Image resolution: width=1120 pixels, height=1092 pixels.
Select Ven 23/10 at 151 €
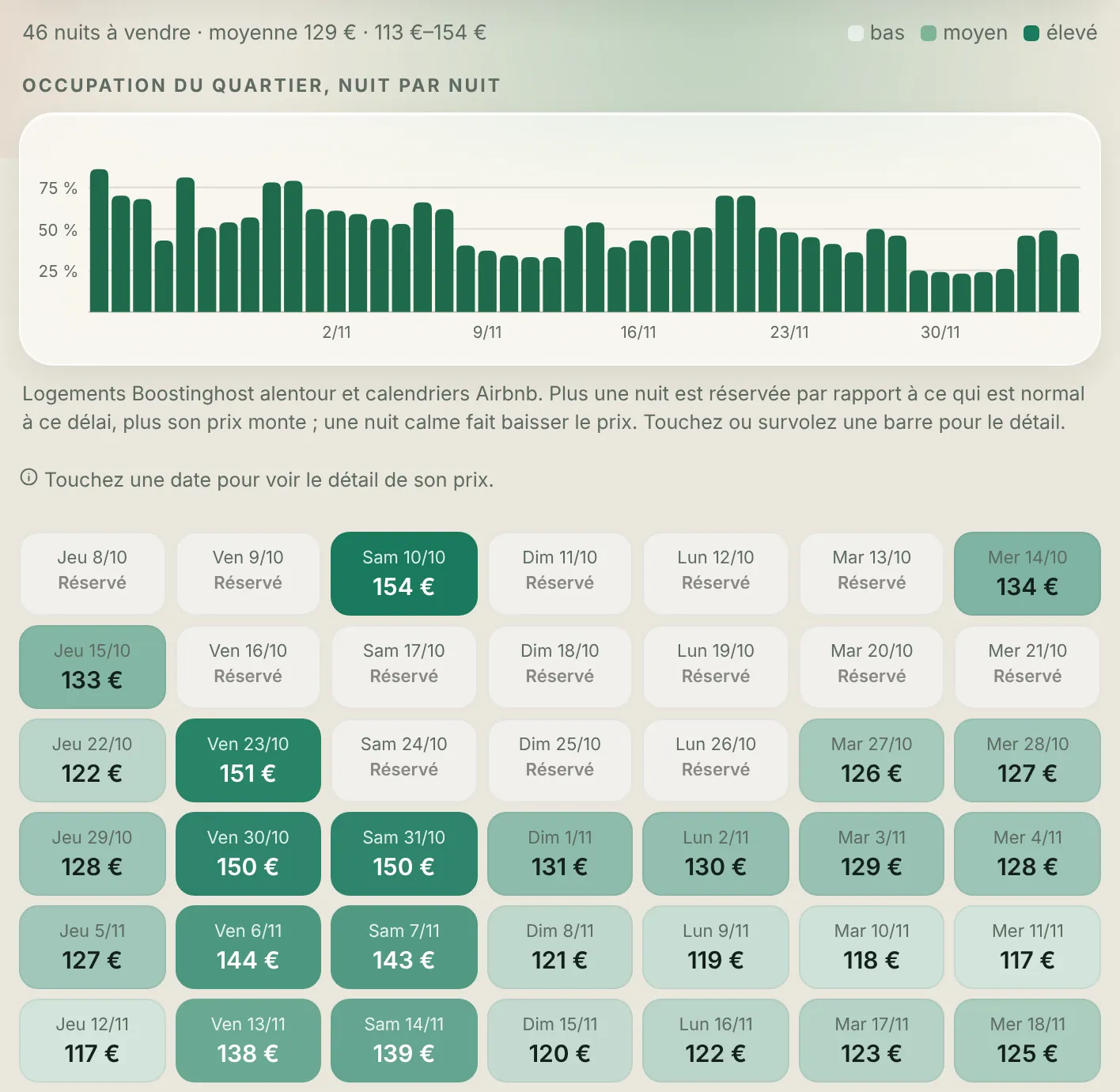coord(248,760)
